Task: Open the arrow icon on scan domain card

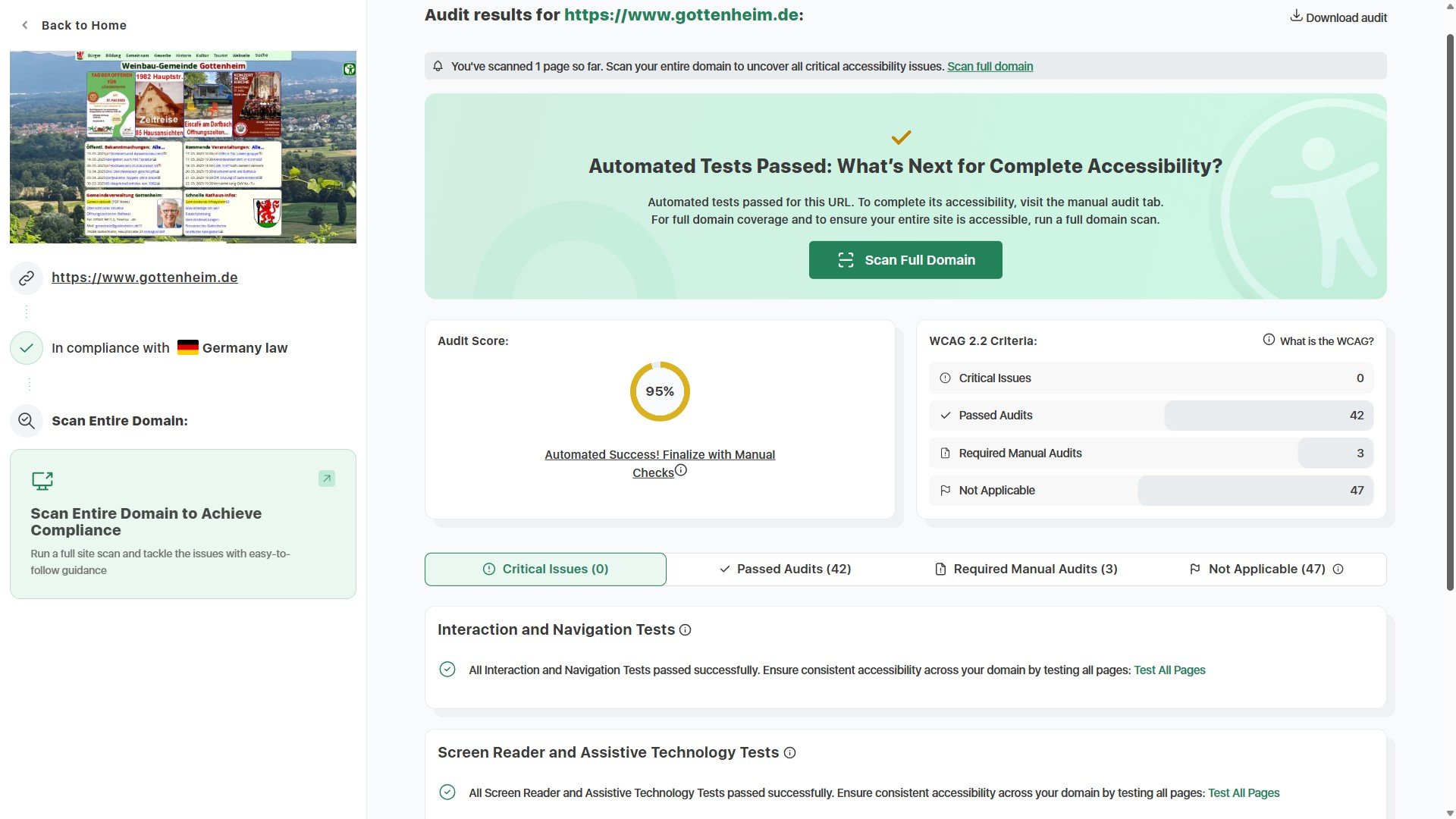Action: pyautogui.click(x=327, y=479)
